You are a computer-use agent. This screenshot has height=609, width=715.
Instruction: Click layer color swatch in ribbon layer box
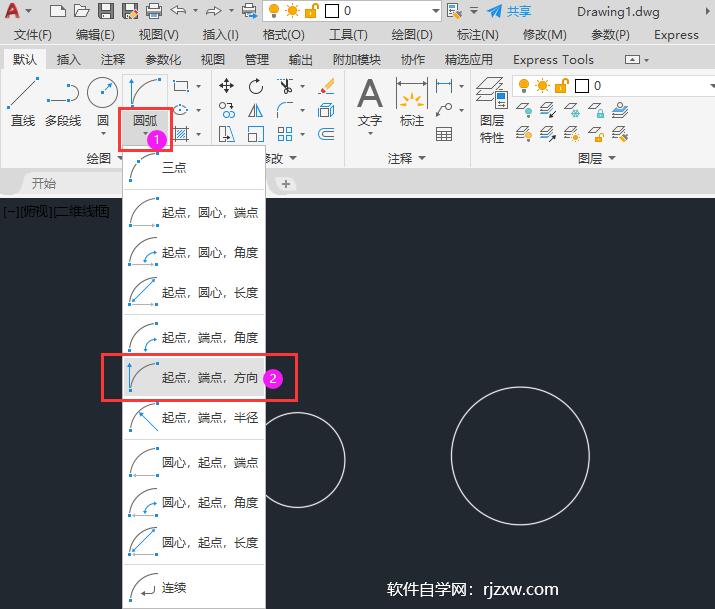click(x=582, y=86)
